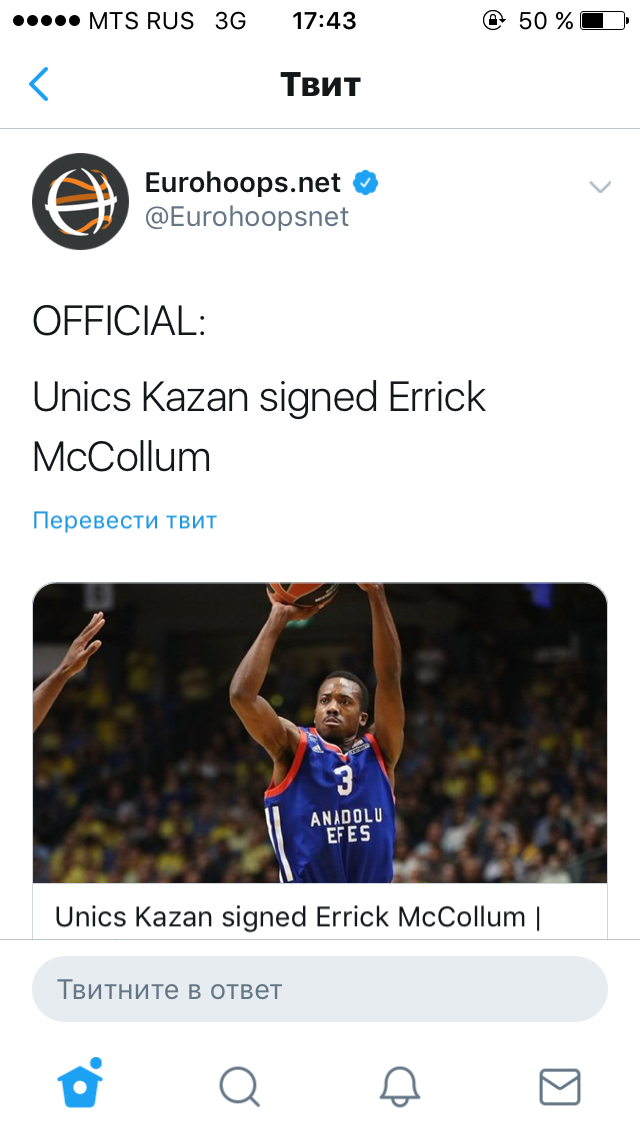Tap the 17:43 clock in status bar
This screenshot has width=640, height=1136.
pyautogui.click(x=324, y=20)
